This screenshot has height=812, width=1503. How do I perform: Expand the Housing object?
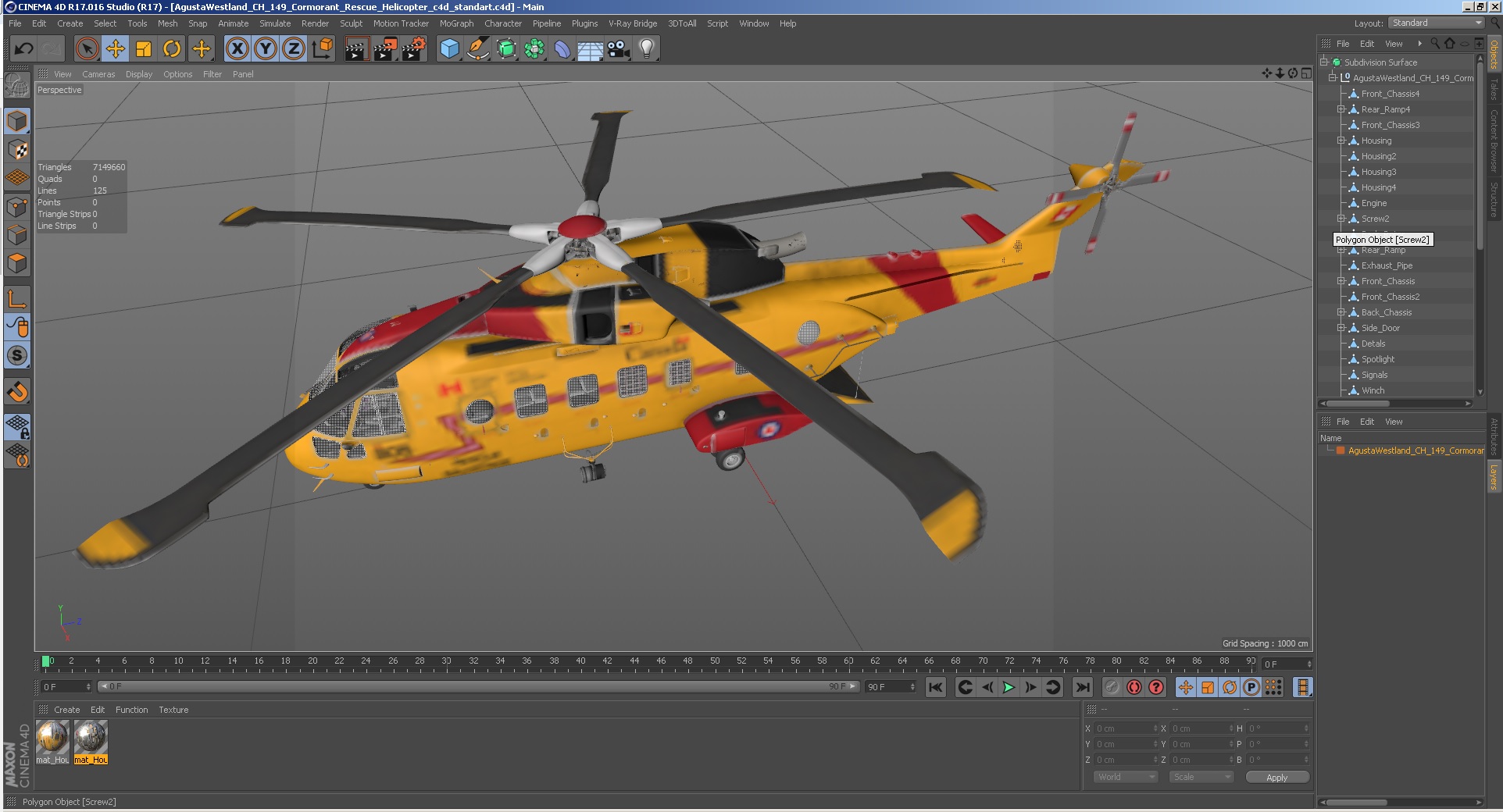(x=1341, y=141)
